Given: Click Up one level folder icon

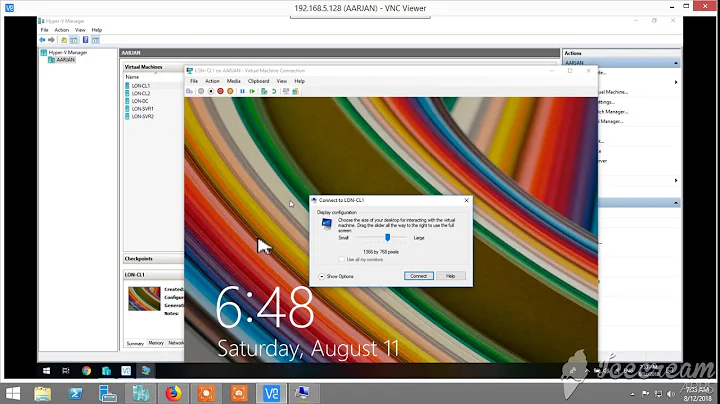Looking at the screenshot, I should [x=64, y=40].
